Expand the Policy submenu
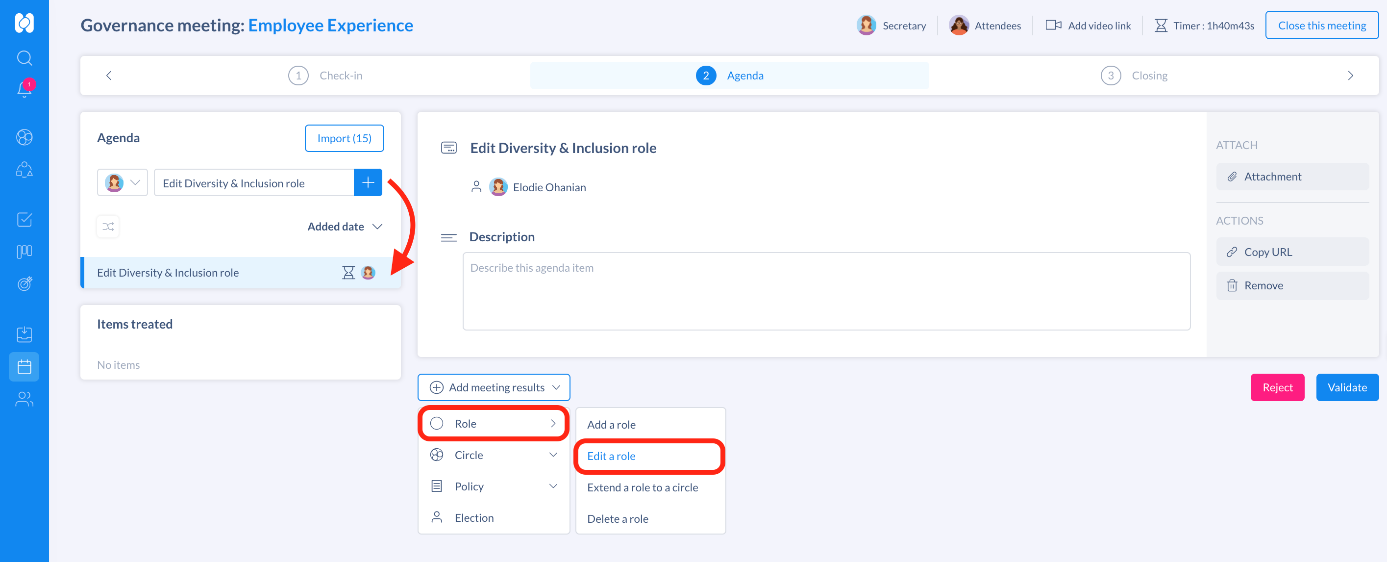The image size is (1387, 562). click(x=494, y=487)
